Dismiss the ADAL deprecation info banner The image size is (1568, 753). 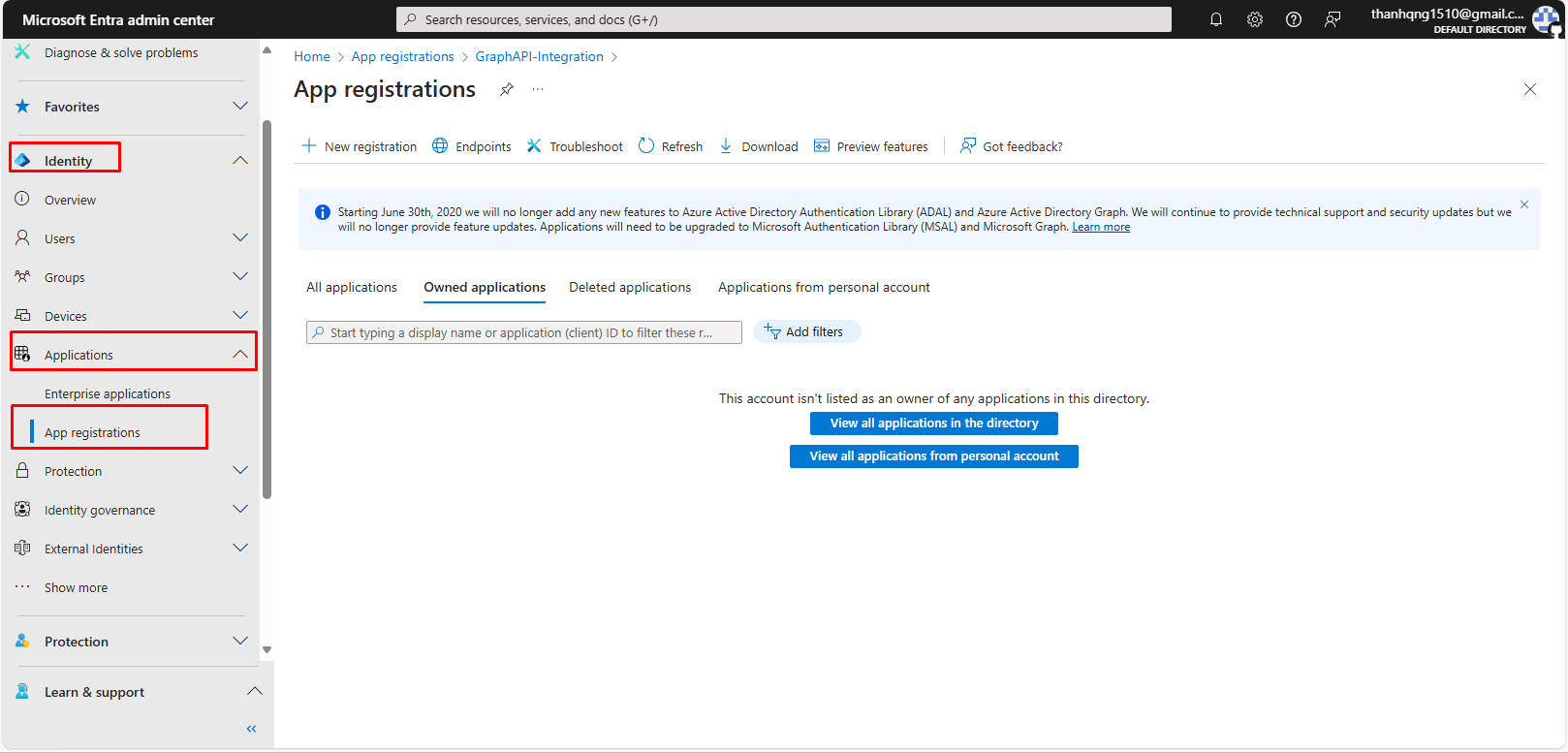(1524, 204)
